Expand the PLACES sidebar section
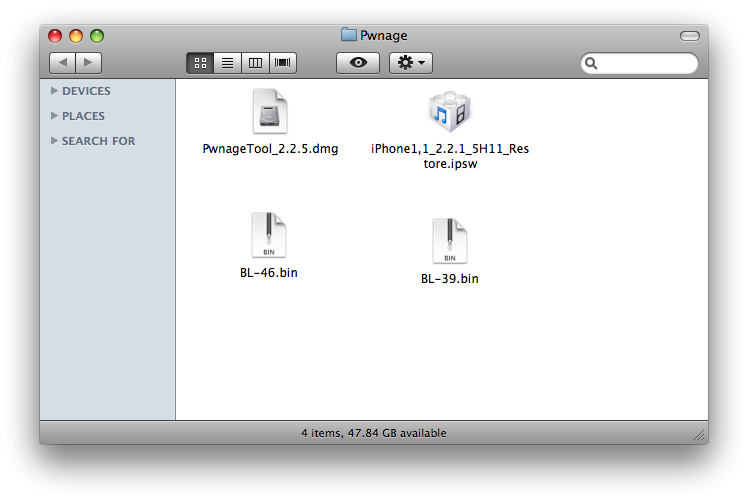 [55, 116]
